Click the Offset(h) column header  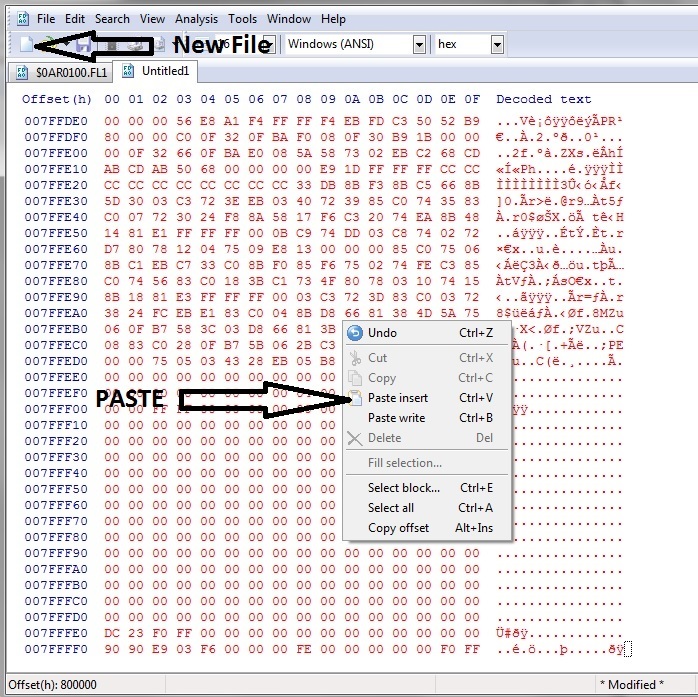tap(57, 99)
